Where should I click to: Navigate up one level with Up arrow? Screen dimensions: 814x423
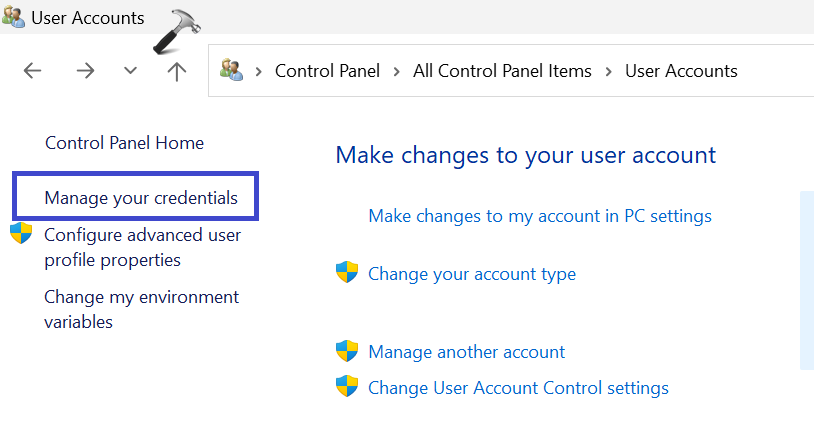click(177, 71)
